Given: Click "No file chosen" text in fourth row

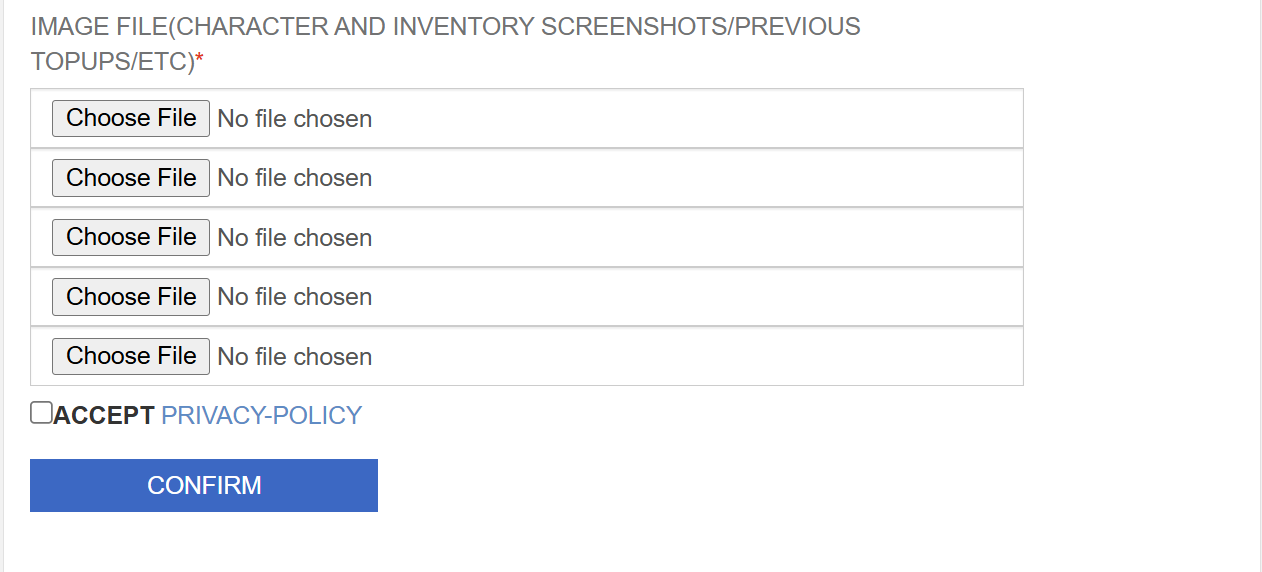Looking at the screenshot, I should [294, 297].
